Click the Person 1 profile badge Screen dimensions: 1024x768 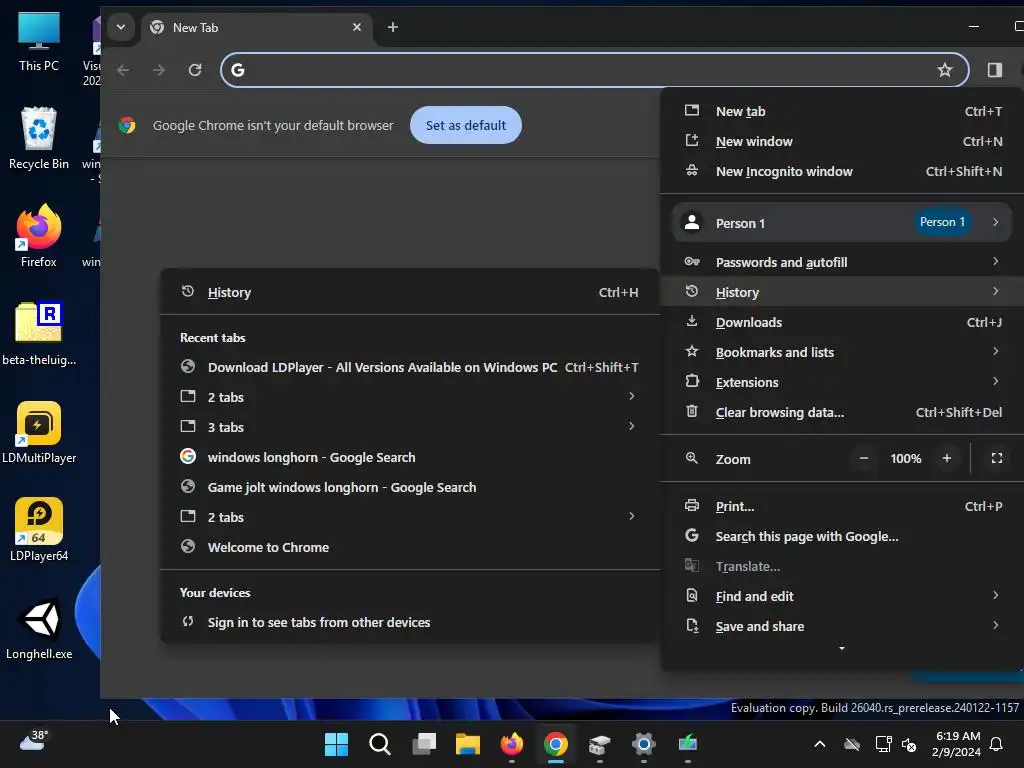click(x=942, y=222)
